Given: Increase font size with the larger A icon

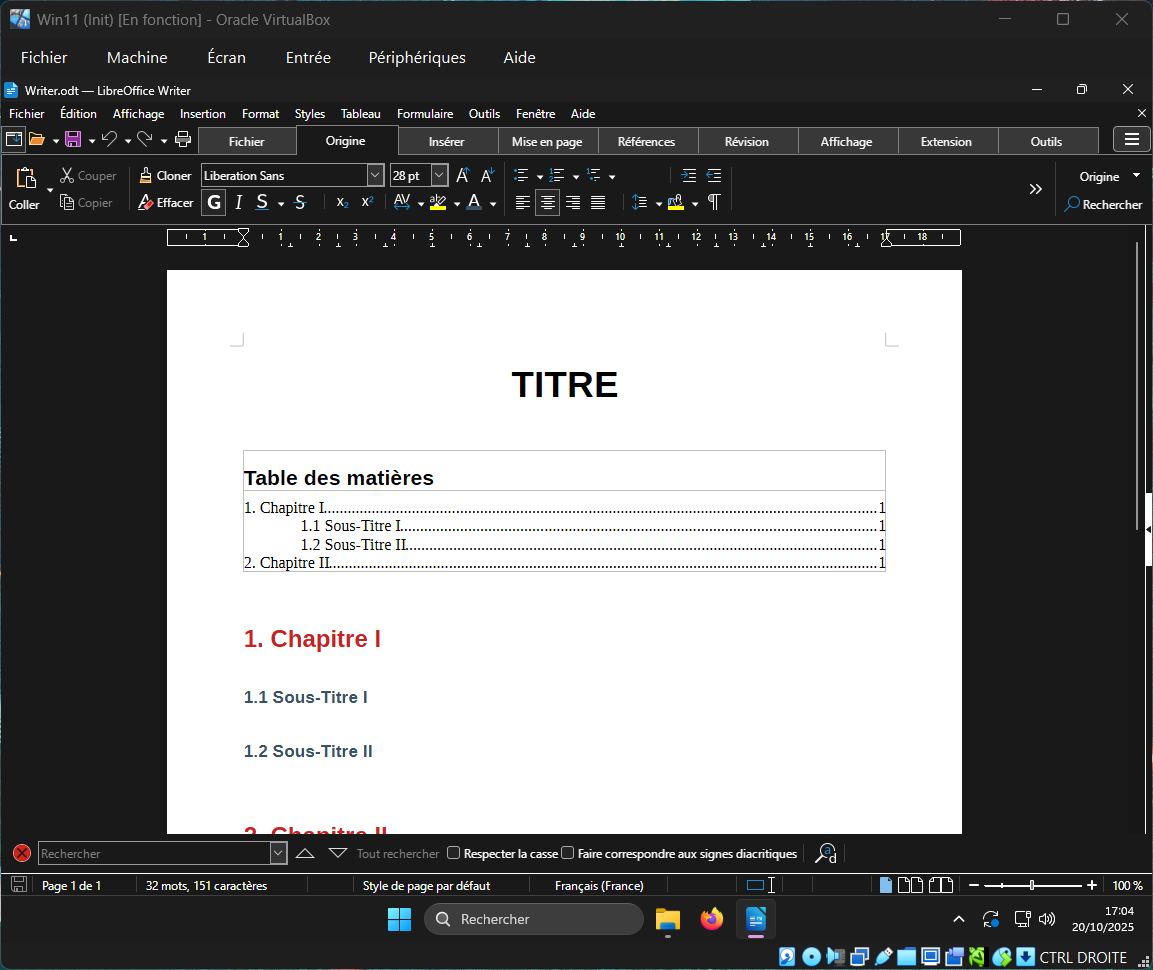Looking at the screenshot, I should (463, 176).
